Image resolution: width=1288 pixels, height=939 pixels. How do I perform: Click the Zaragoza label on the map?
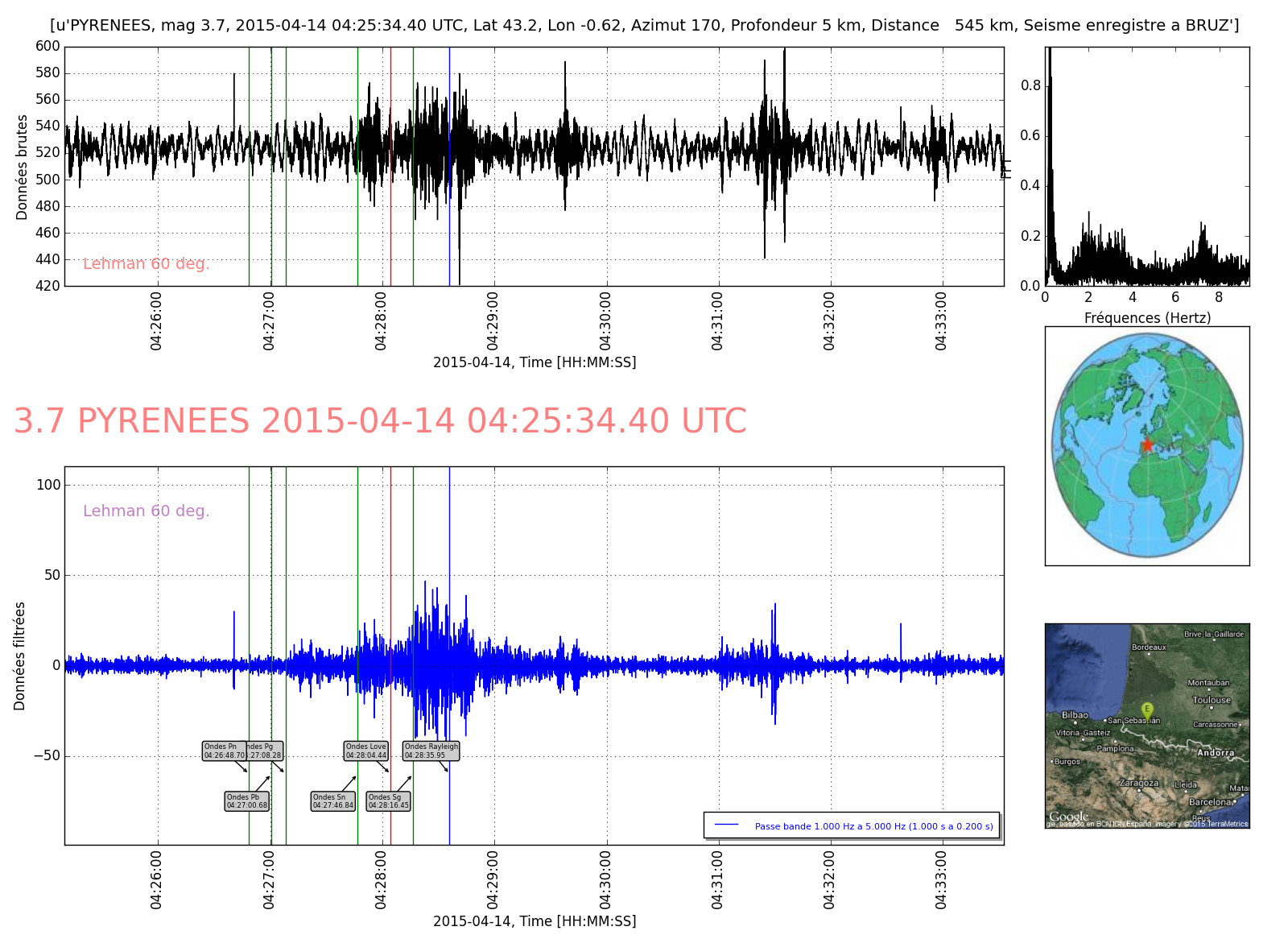(1139, 783)
